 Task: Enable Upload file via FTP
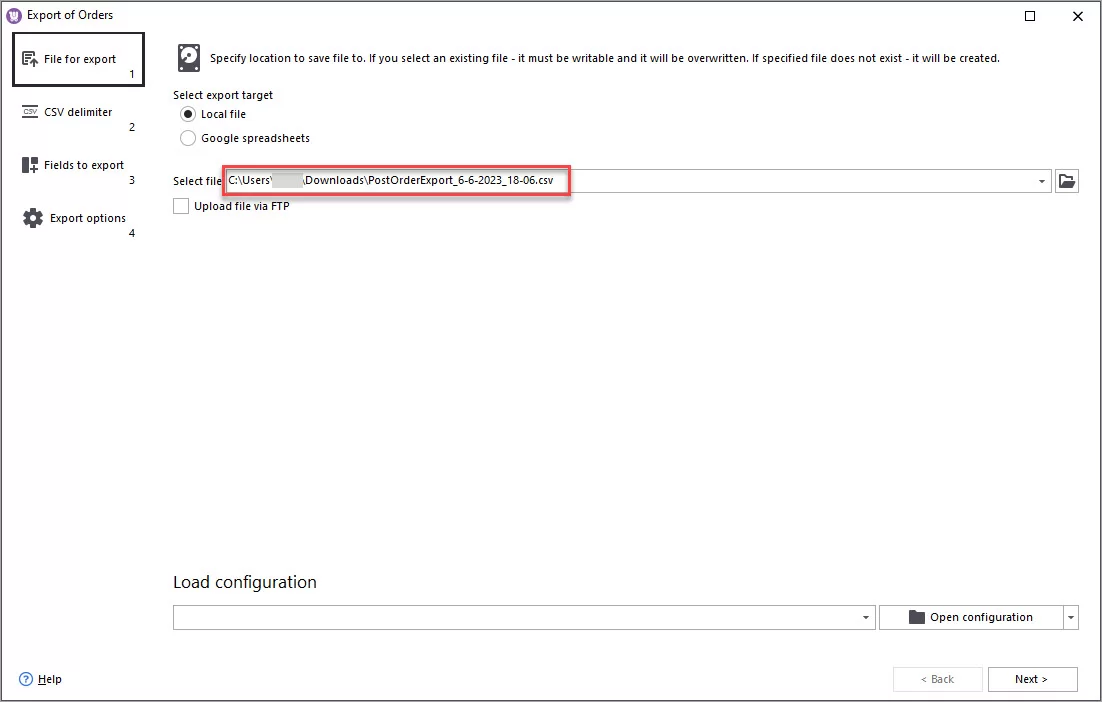(181, 205)
